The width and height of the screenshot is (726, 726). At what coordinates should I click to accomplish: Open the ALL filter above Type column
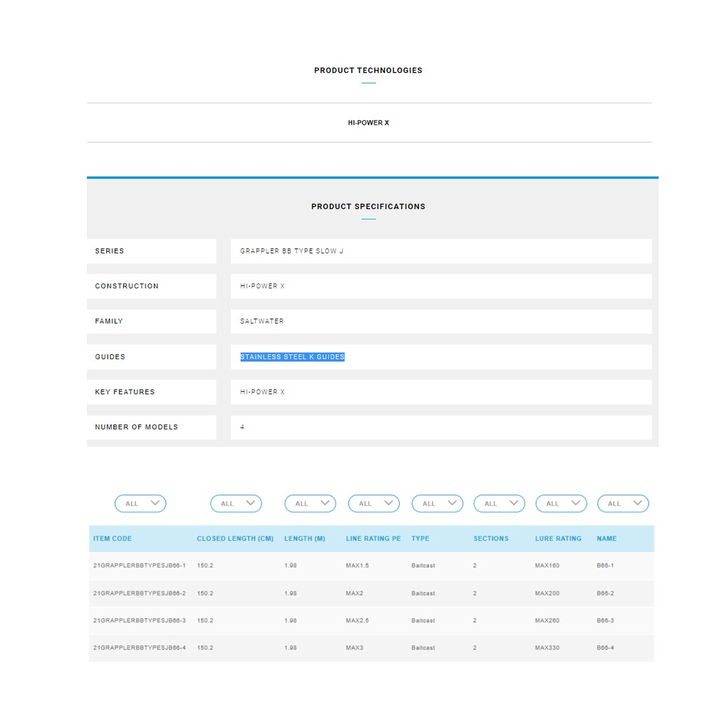[x=437, y=504]
